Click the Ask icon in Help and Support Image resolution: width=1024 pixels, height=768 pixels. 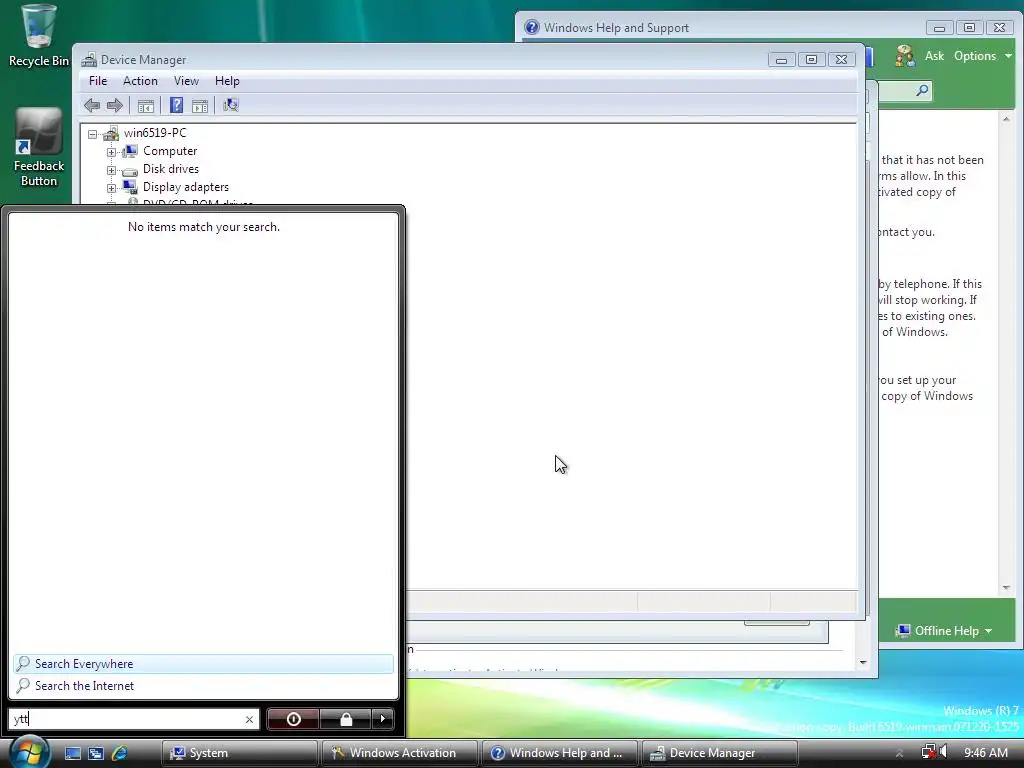click(905, 56)
